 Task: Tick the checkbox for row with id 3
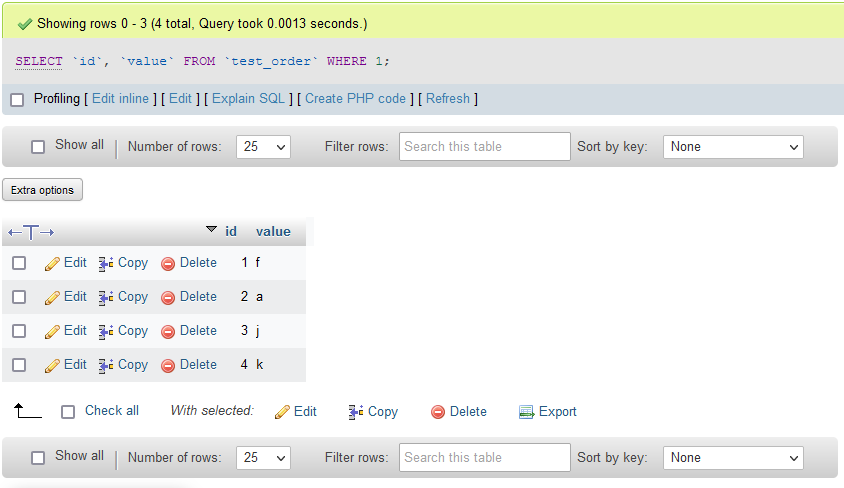(19, 330)
